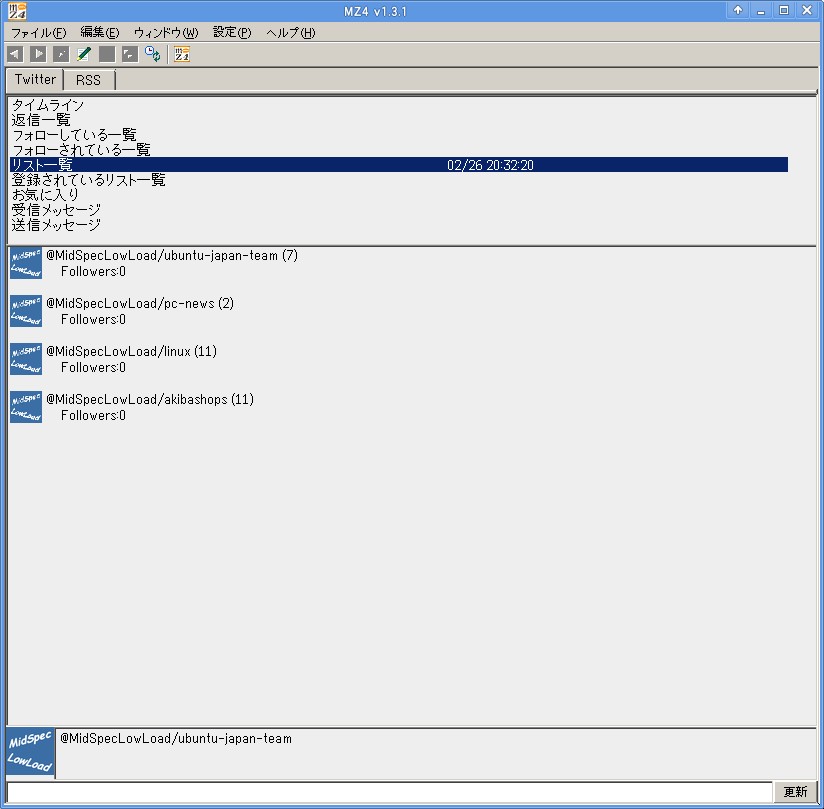This screenshot has width=824, height=809.
Task: Click avatar icon of akibashops list
Action: 26,407
